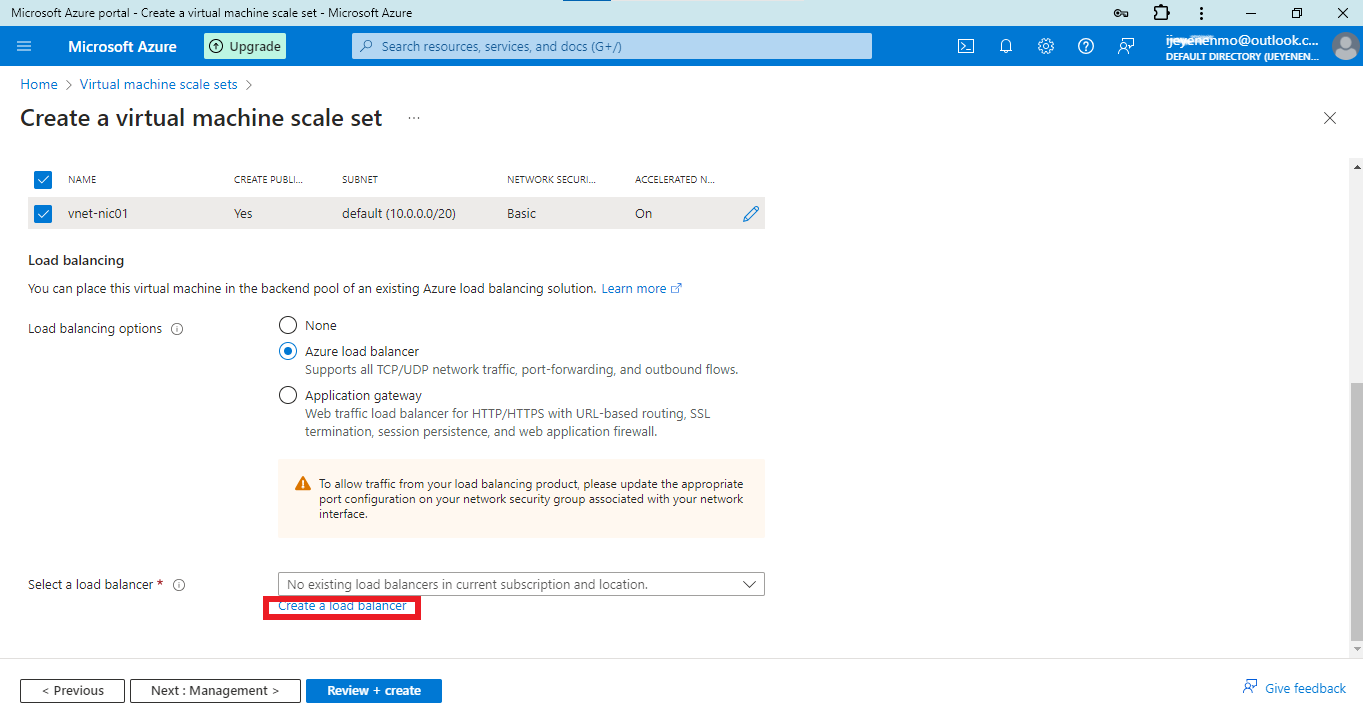This screenshot has height=727, width=1363.
Task: Edit vnet-nic01 with the pencil icon
Action: tap(751, 214)
